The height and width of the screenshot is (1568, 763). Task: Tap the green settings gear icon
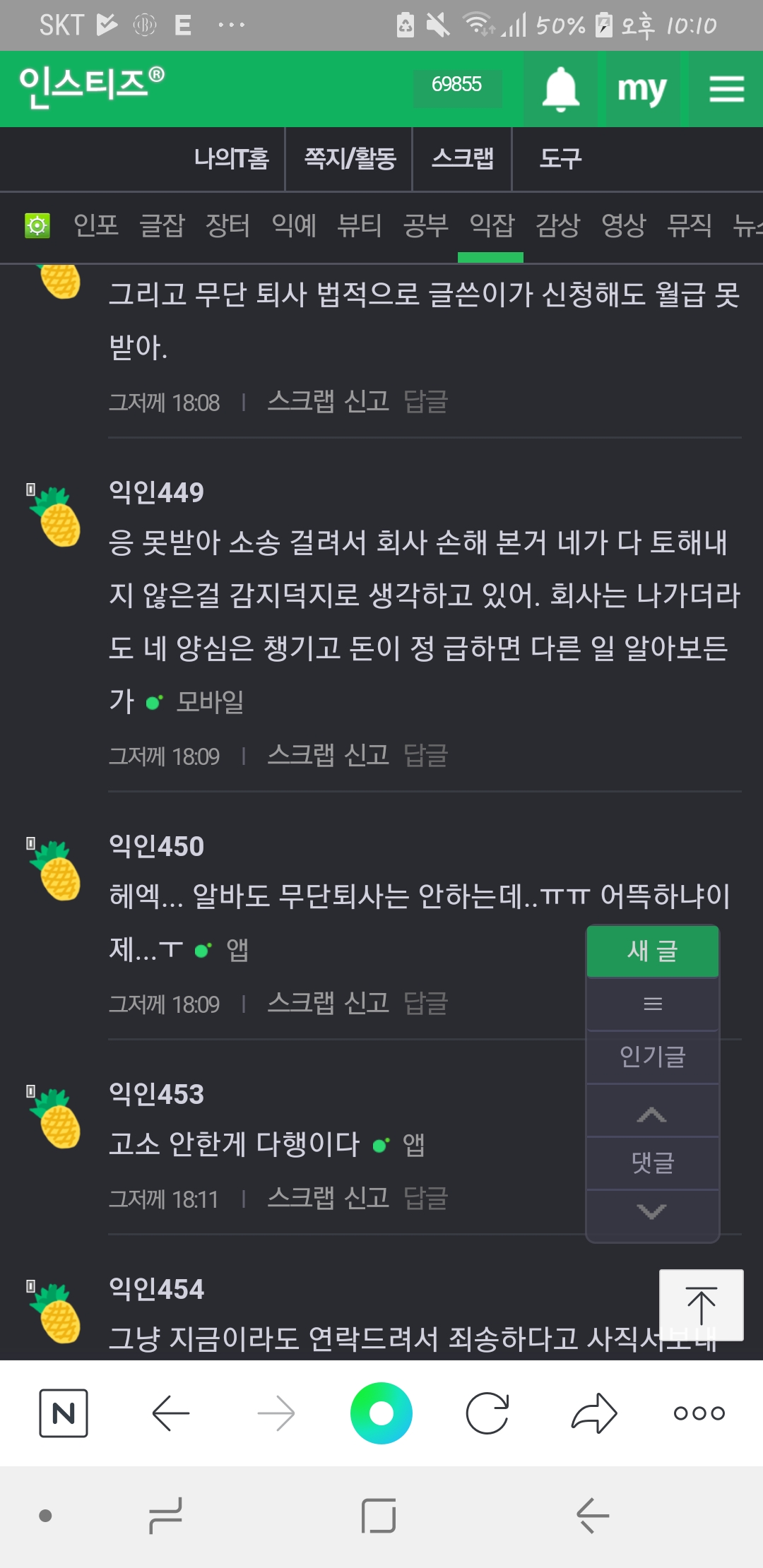pos(37,226)
